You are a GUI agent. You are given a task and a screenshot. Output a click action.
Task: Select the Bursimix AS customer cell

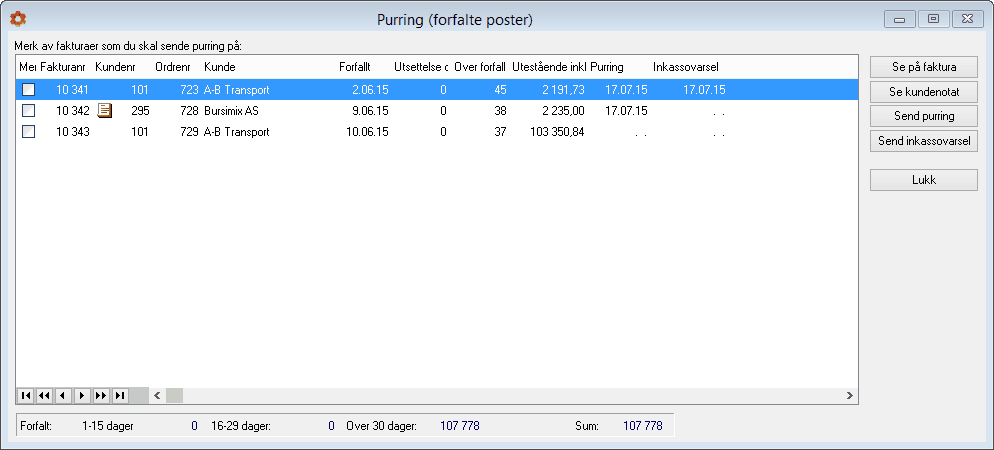(x=231, y=111)
